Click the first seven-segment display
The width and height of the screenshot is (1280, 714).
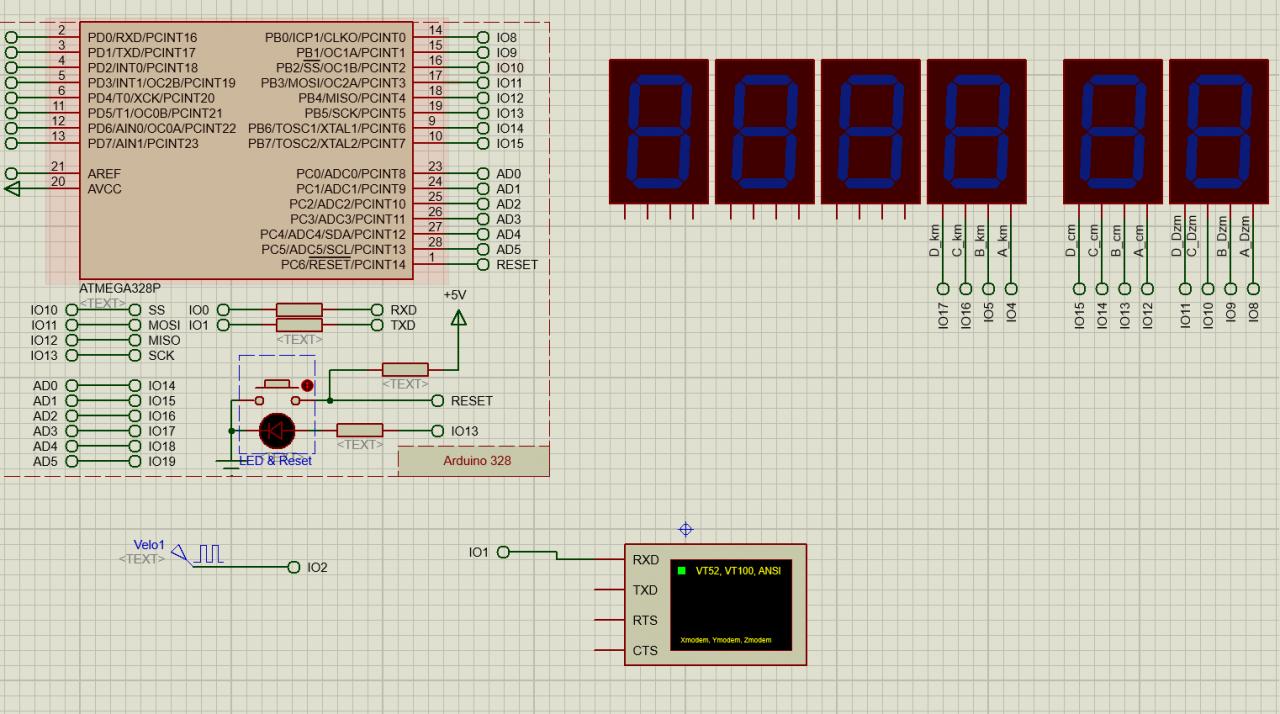pos(658,131)
